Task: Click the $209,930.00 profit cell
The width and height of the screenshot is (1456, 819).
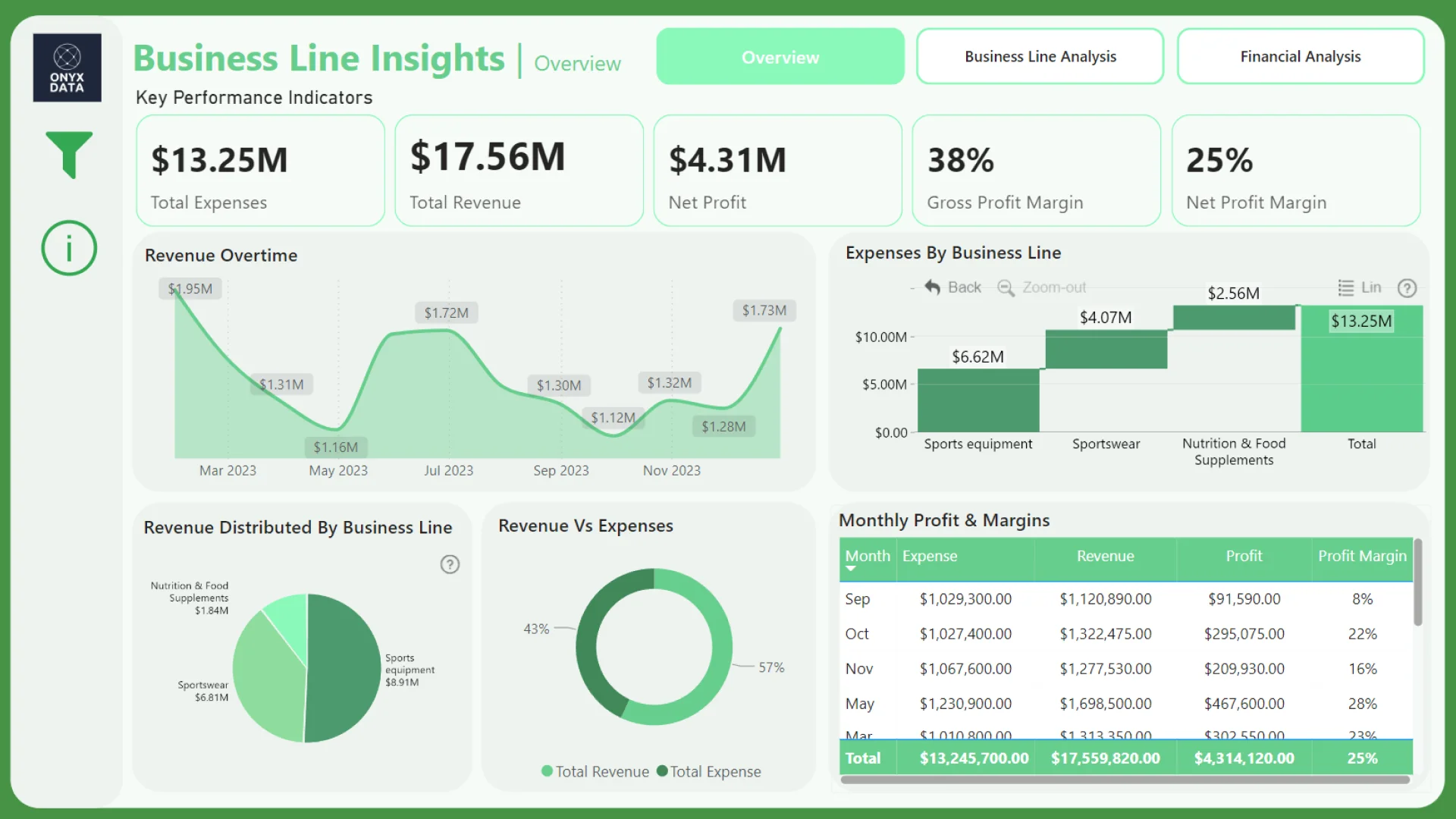Action: point(1244,669)
